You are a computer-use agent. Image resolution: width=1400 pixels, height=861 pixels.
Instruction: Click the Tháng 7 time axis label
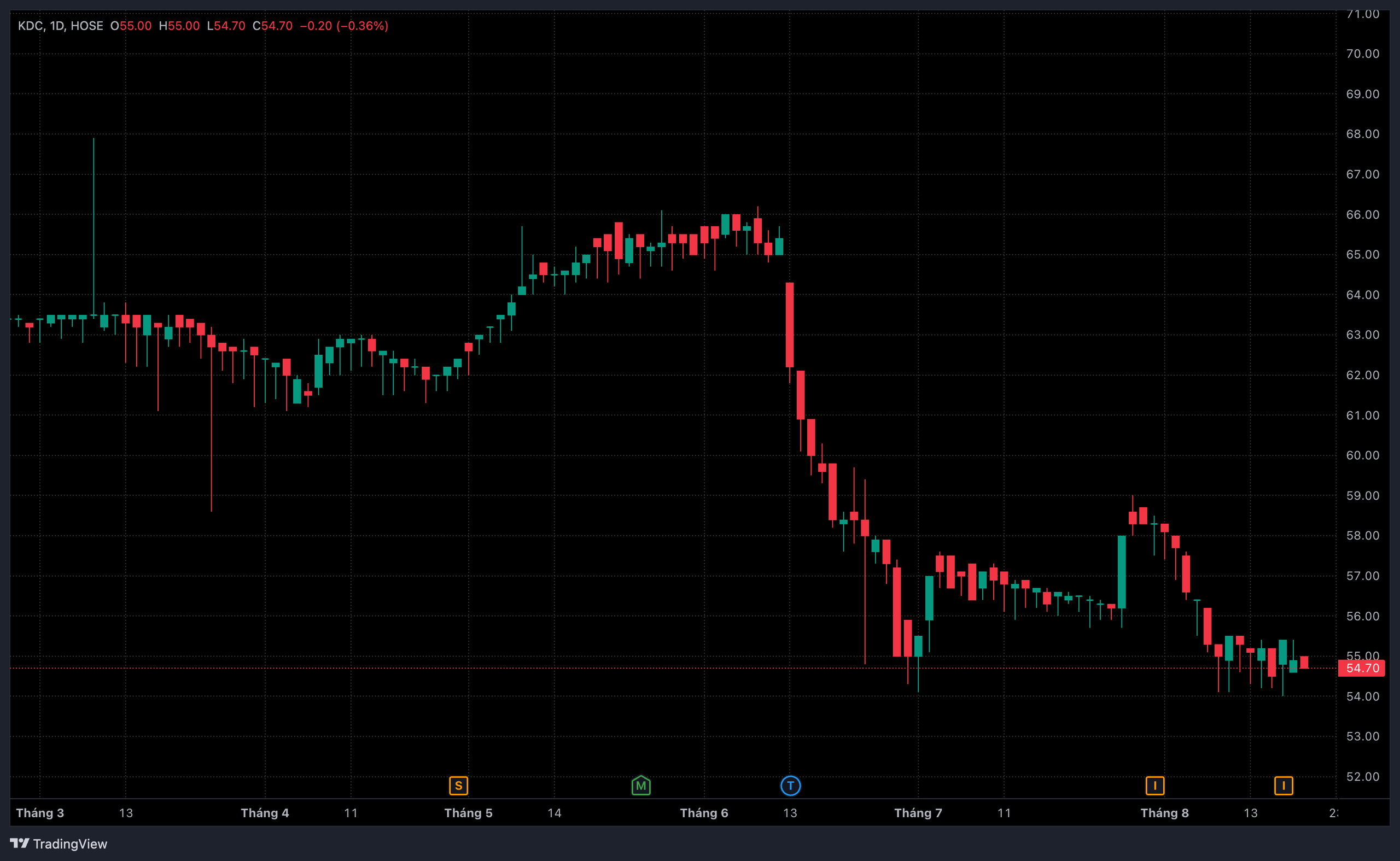click(918, 812)
